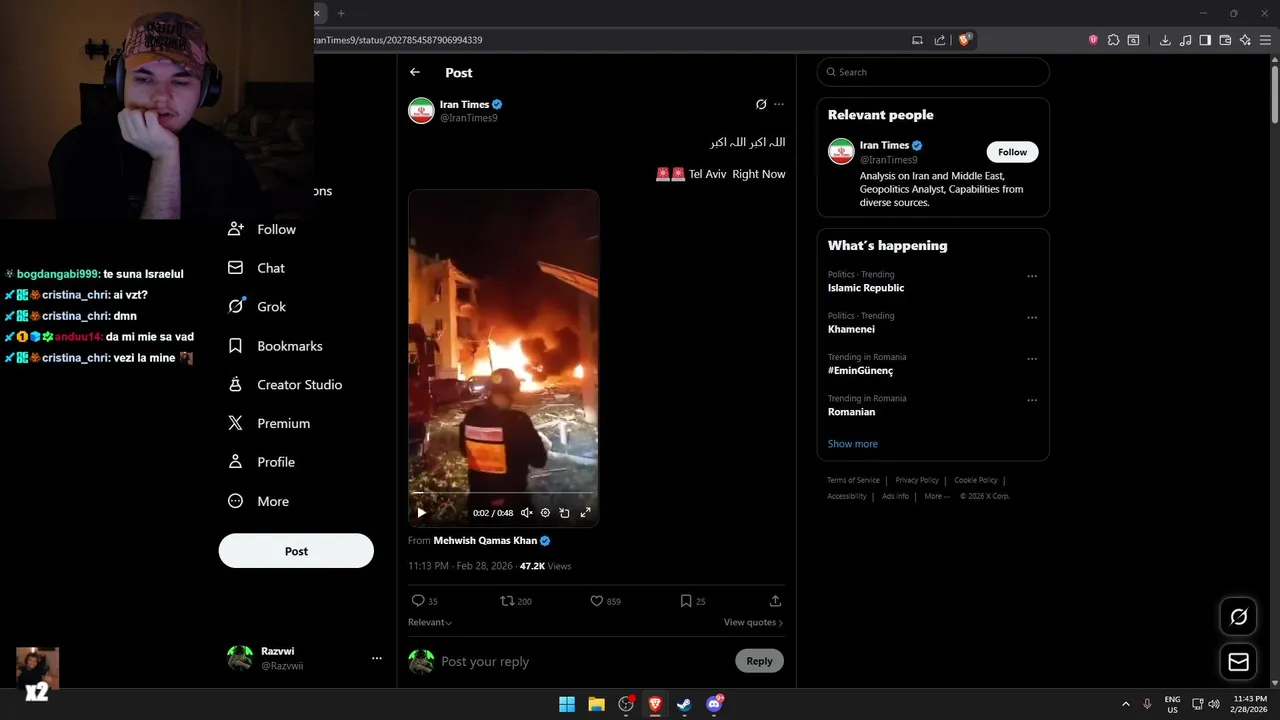Open the floating Messages envelope button
Screen dimensions: 1280x720
(x=1238, y=662)
